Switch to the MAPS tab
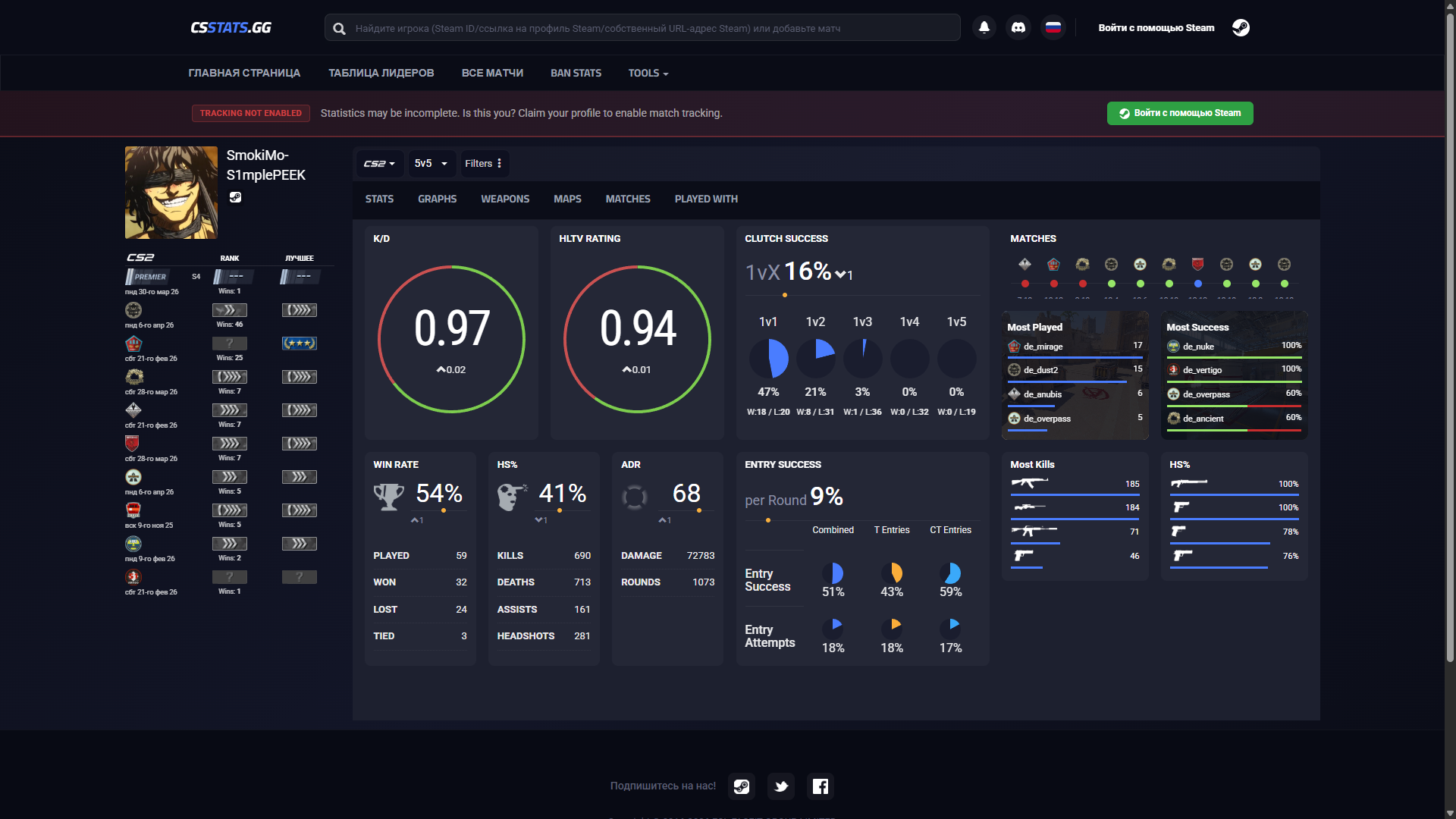Image resolution: width=1456 pixels, height=819 pixels. (567, 199)
